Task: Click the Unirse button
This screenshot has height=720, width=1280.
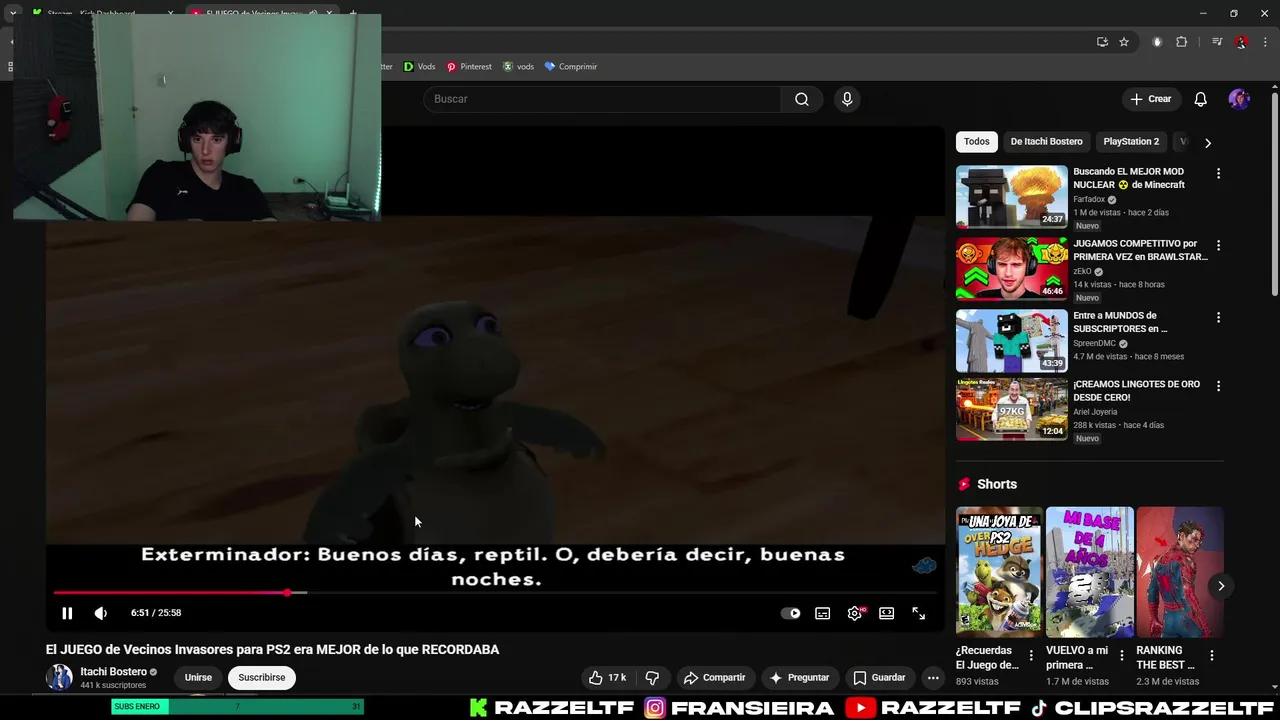Action: tap(198, 678)
